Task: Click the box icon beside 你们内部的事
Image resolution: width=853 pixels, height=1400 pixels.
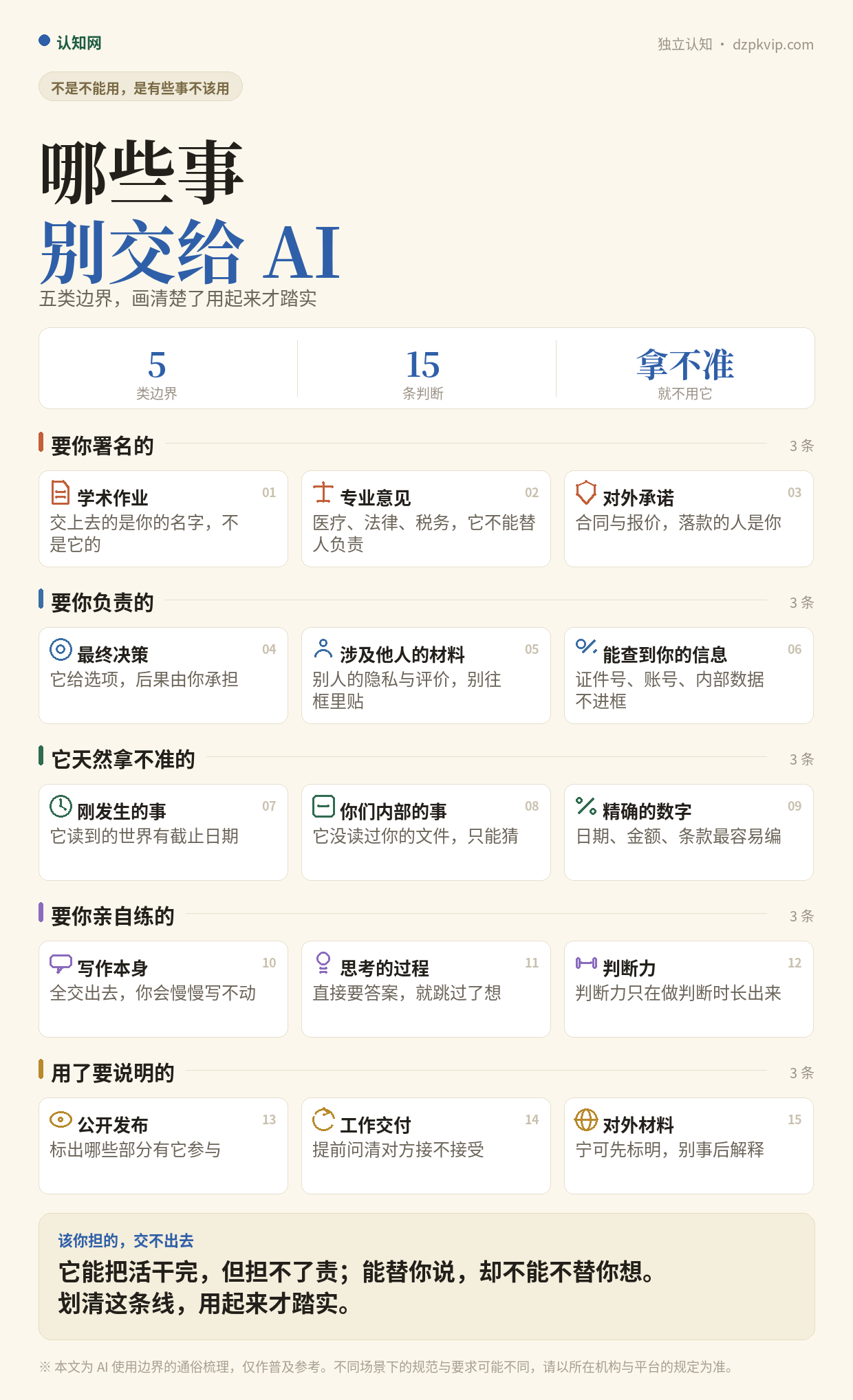Action: pyautogui.click(x=323, y=806)
